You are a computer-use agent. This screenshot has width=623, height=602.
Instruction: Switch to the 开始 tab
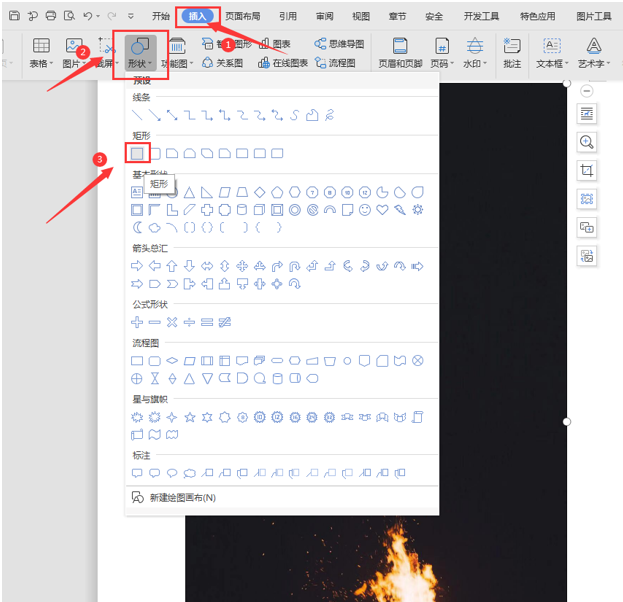(x=161, y=16)
